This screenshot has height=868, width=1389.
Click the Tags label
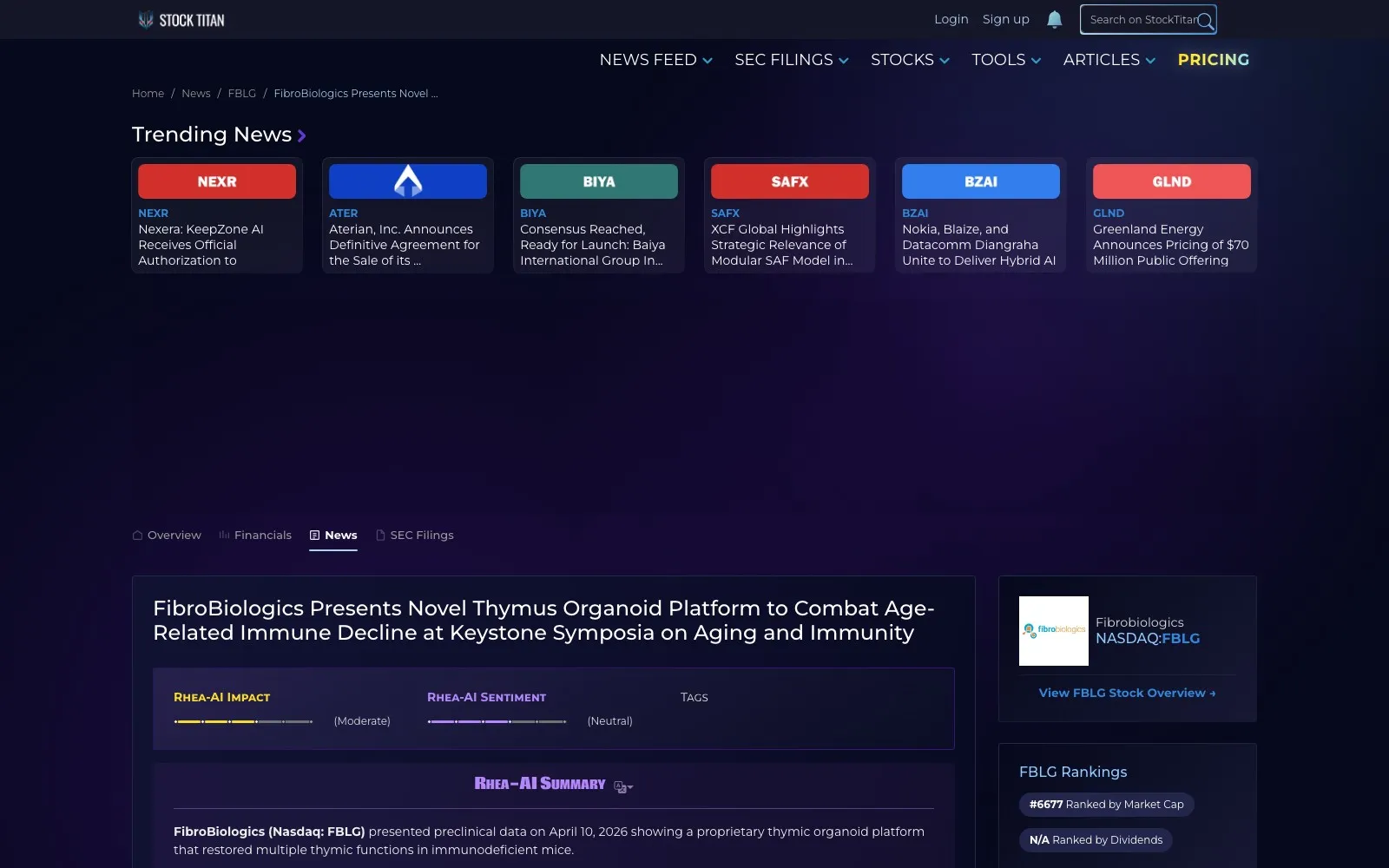tap(694, 697)
